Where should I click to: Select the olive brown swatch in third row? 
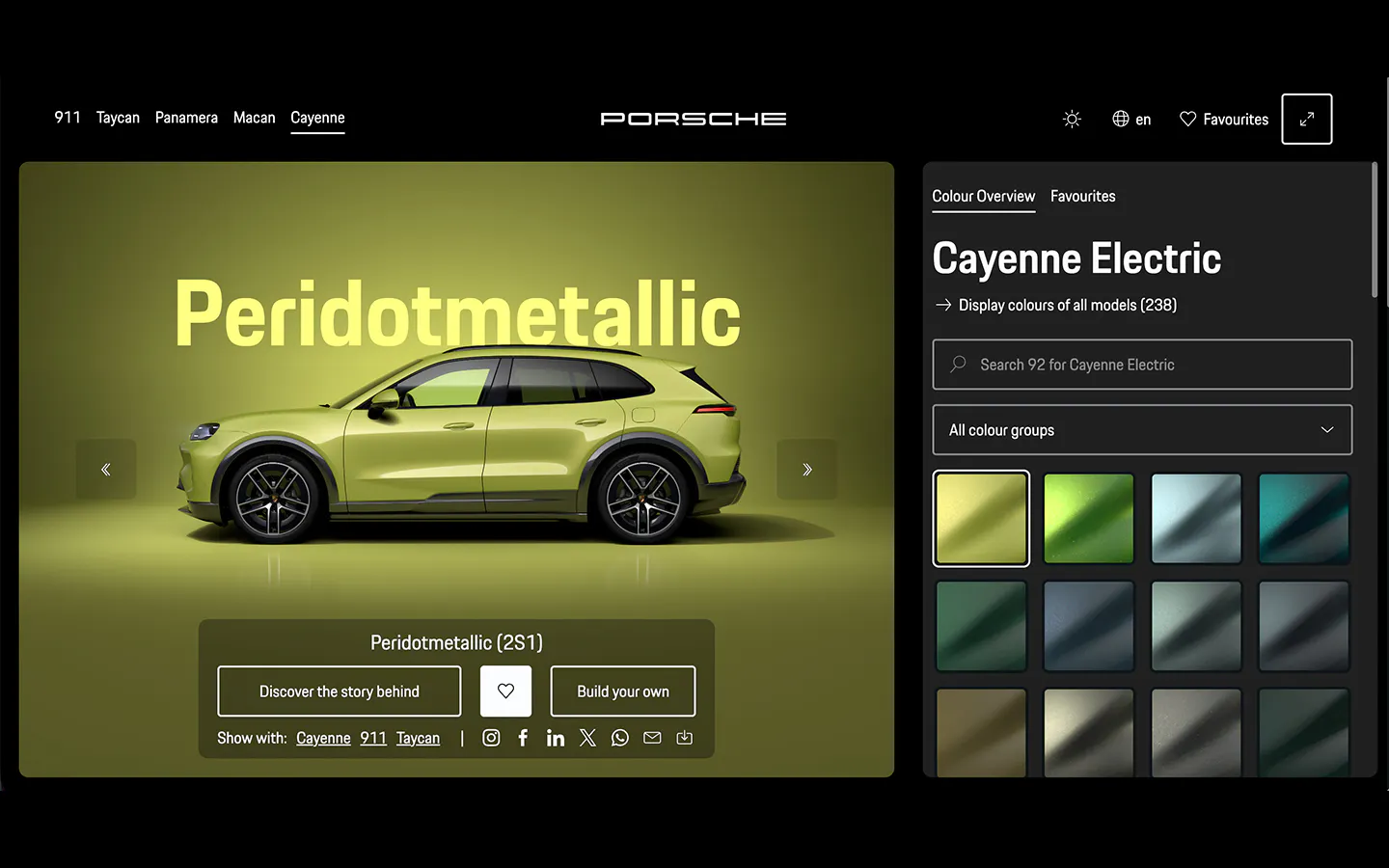pos(981,732)
